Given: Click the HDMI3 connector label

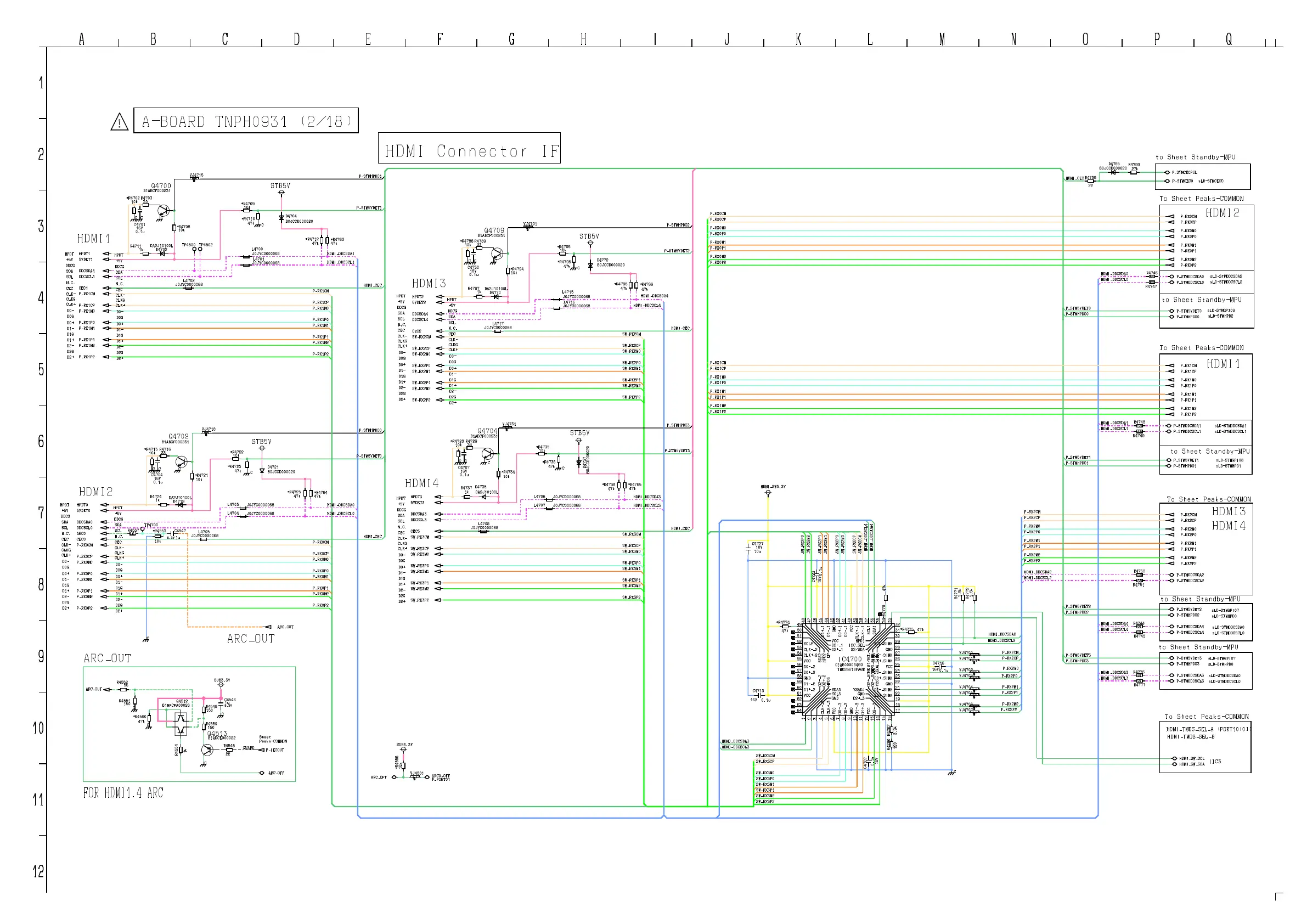Looking at the screenshot, I should [429, 284].
